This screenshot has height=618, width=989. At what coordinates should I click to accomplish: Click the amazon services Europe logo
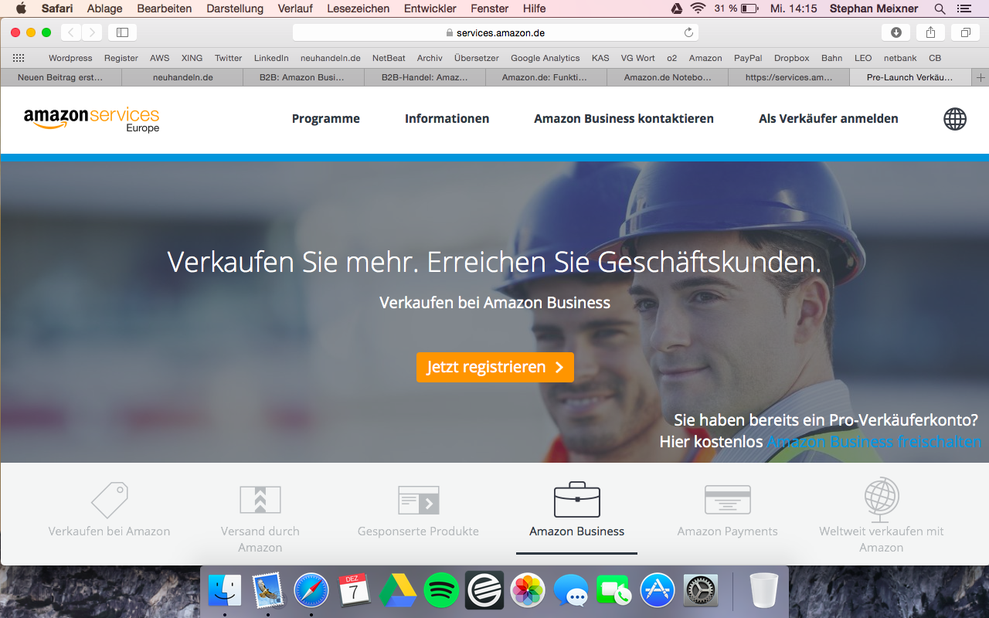click(91, 119)
